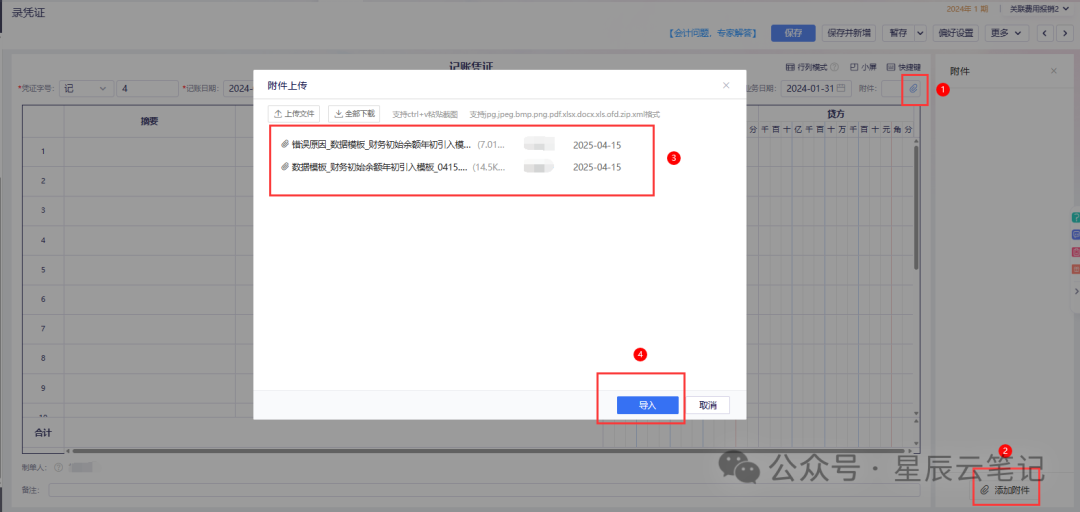Click the row number 8 in voucher table
The height and width of the screenshot is (512, 1080).
click(x=43, y=358)
